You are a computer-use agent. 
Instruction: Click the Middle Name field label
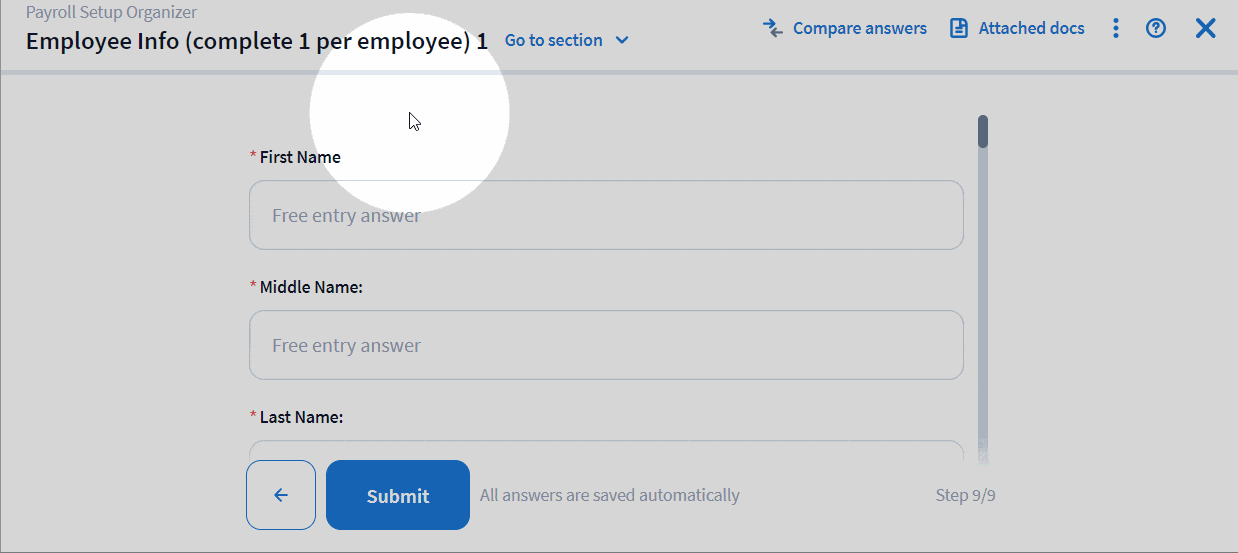310,287
